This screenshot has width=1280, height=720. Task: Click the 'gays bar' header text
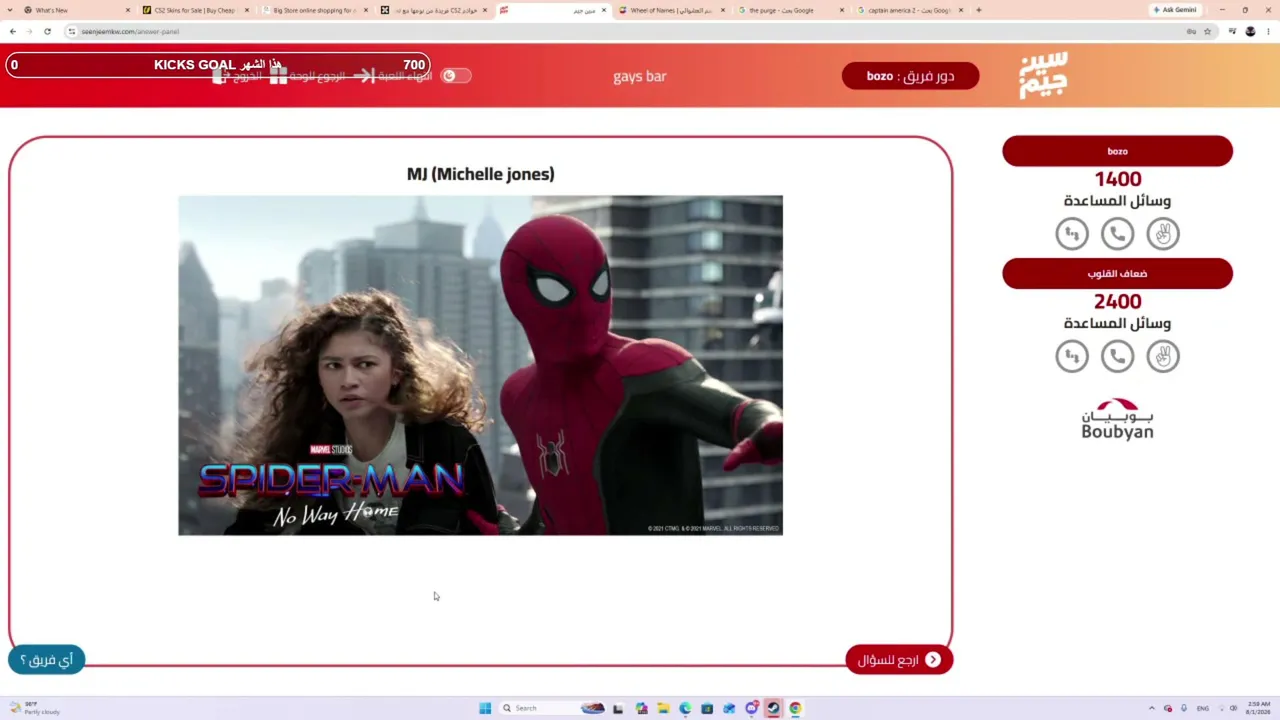point(639,77)
